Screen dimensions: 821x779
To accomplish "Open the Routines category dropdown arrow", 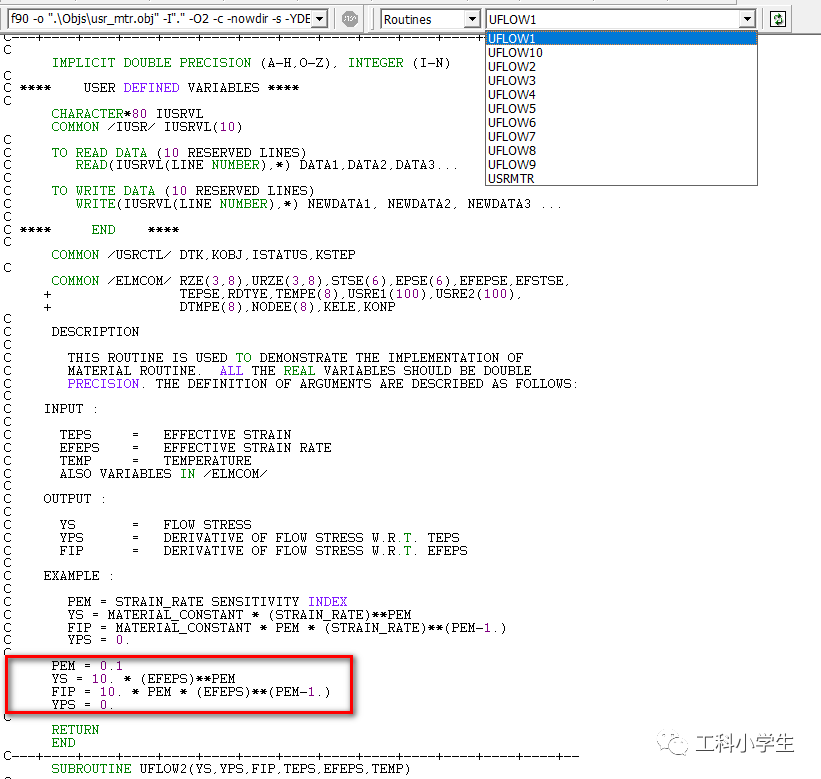I will [x=472, y=19].
